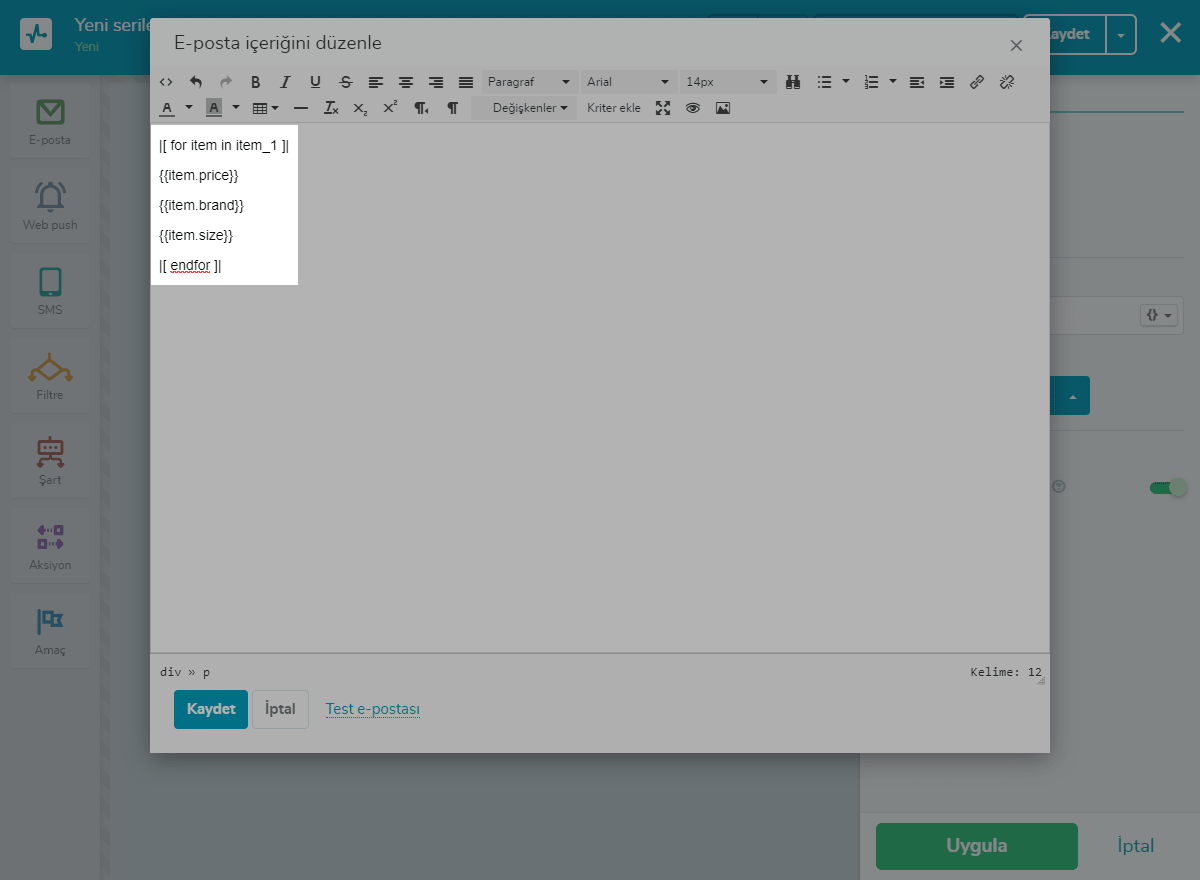Viewport: 1200px width, 880px height.
Task: Click Kriter ekle in toolbar
Action: 614,108
